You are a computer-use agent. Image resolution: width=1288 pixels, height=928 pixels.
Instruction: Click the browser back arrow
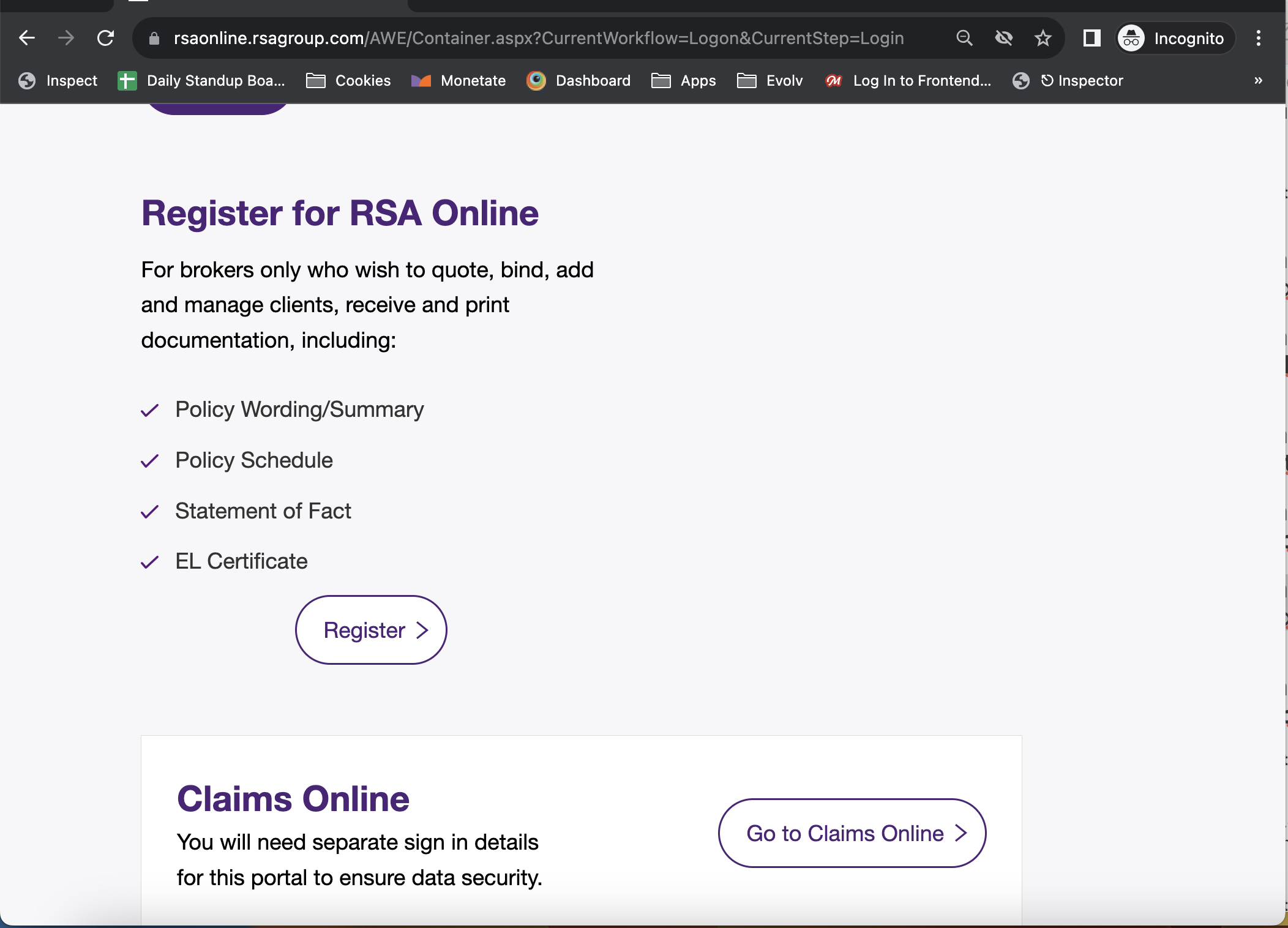click(27, 38)
